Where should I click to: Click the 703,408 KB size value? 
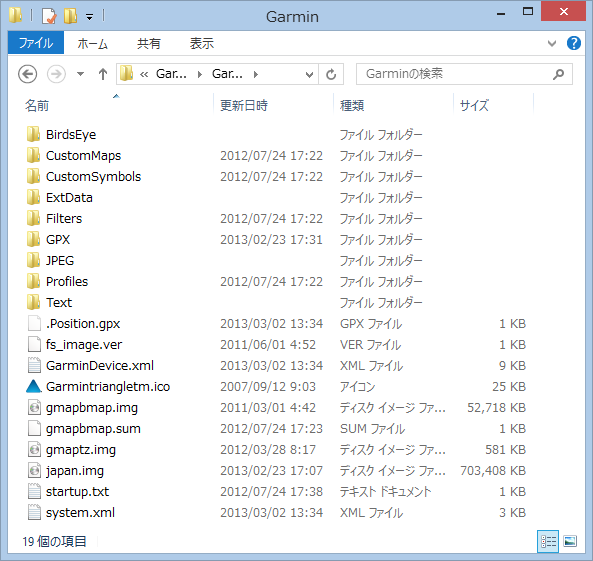[493, 471]
